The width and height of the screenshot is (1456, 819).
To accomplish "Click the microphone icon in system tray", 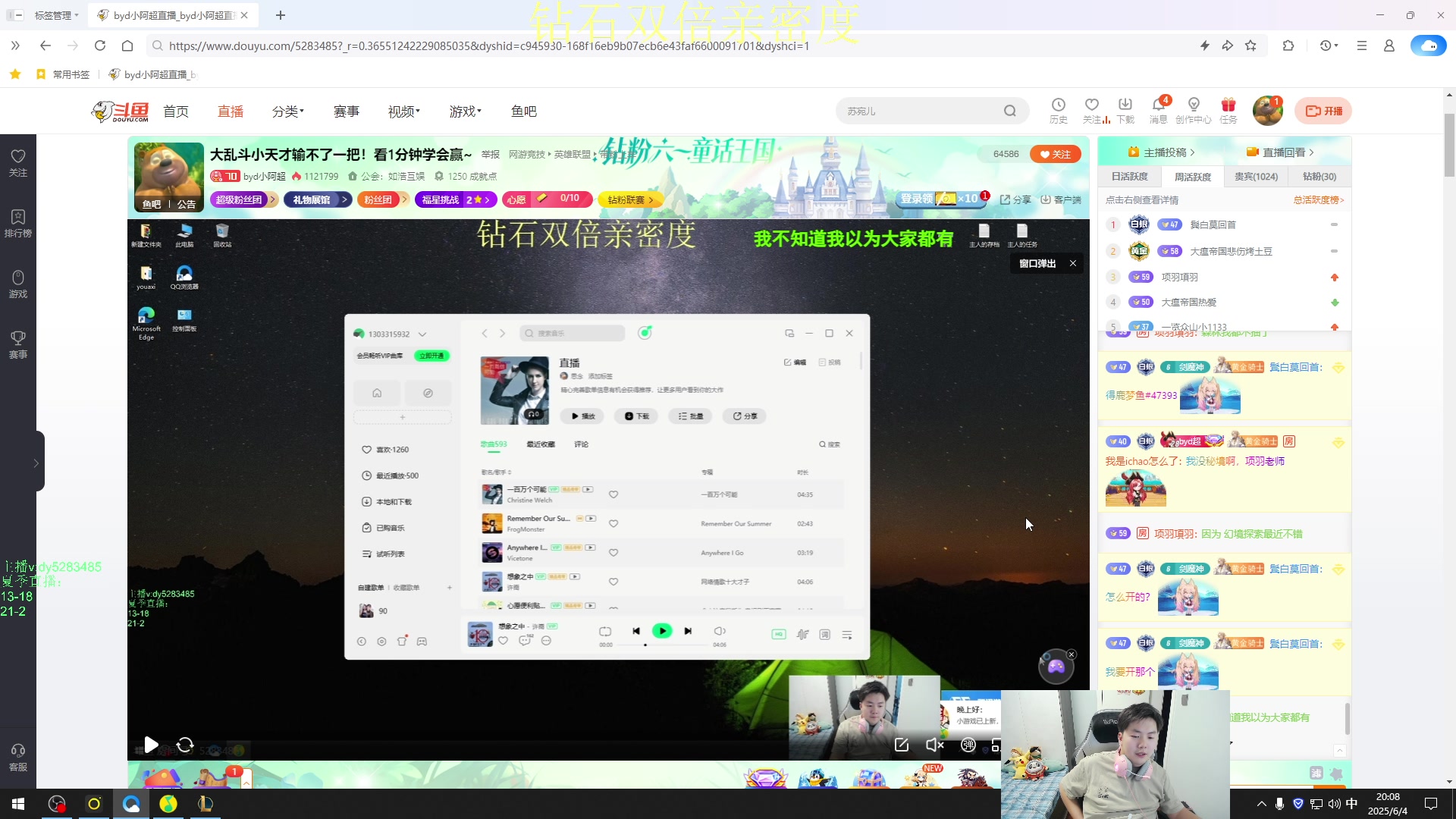I will tap(1279, 804).
